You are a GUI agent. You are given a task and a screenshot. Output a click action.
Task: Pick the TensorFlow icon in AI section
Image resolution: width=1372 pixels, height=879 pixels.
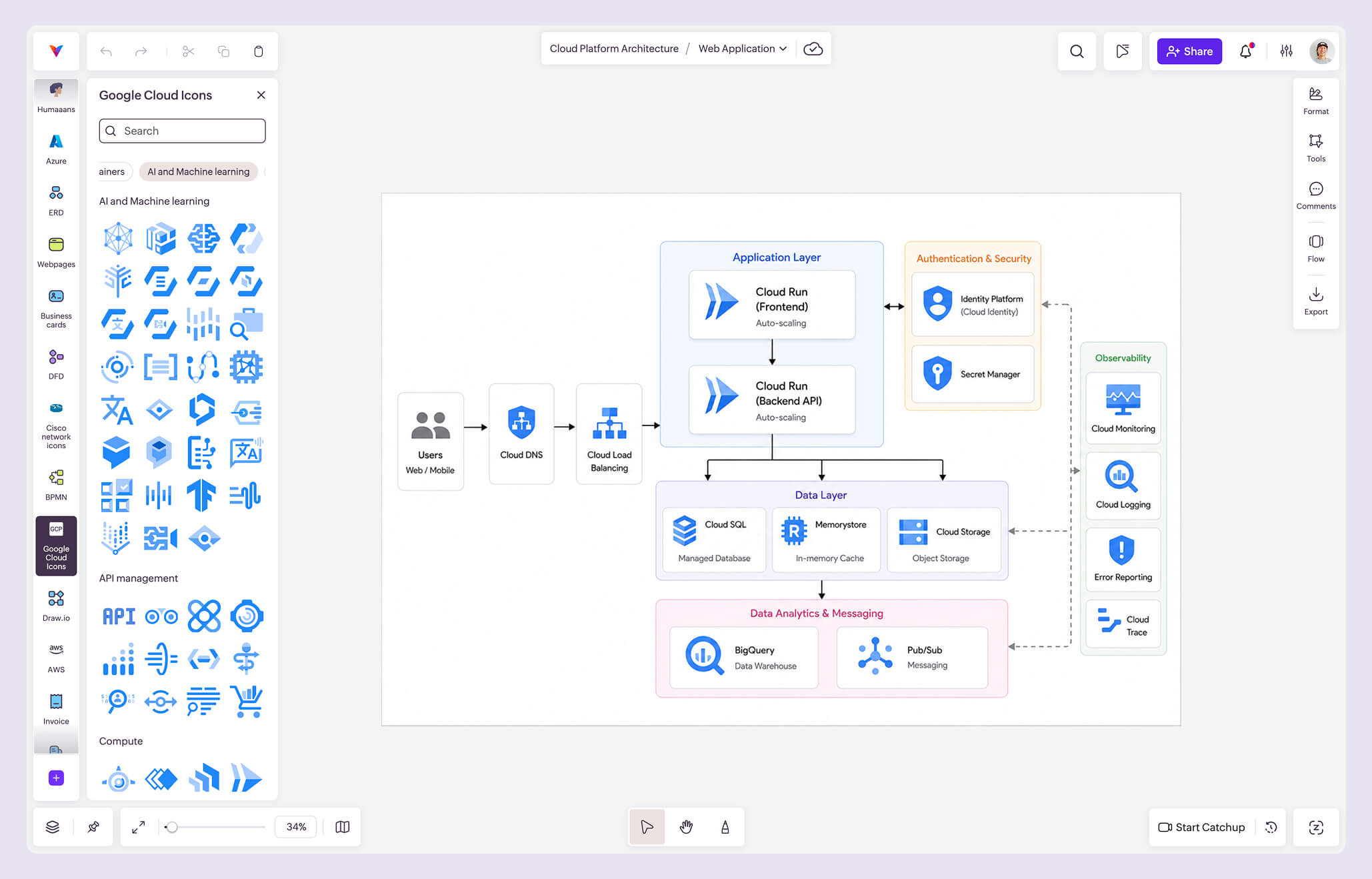click(202, 495)
